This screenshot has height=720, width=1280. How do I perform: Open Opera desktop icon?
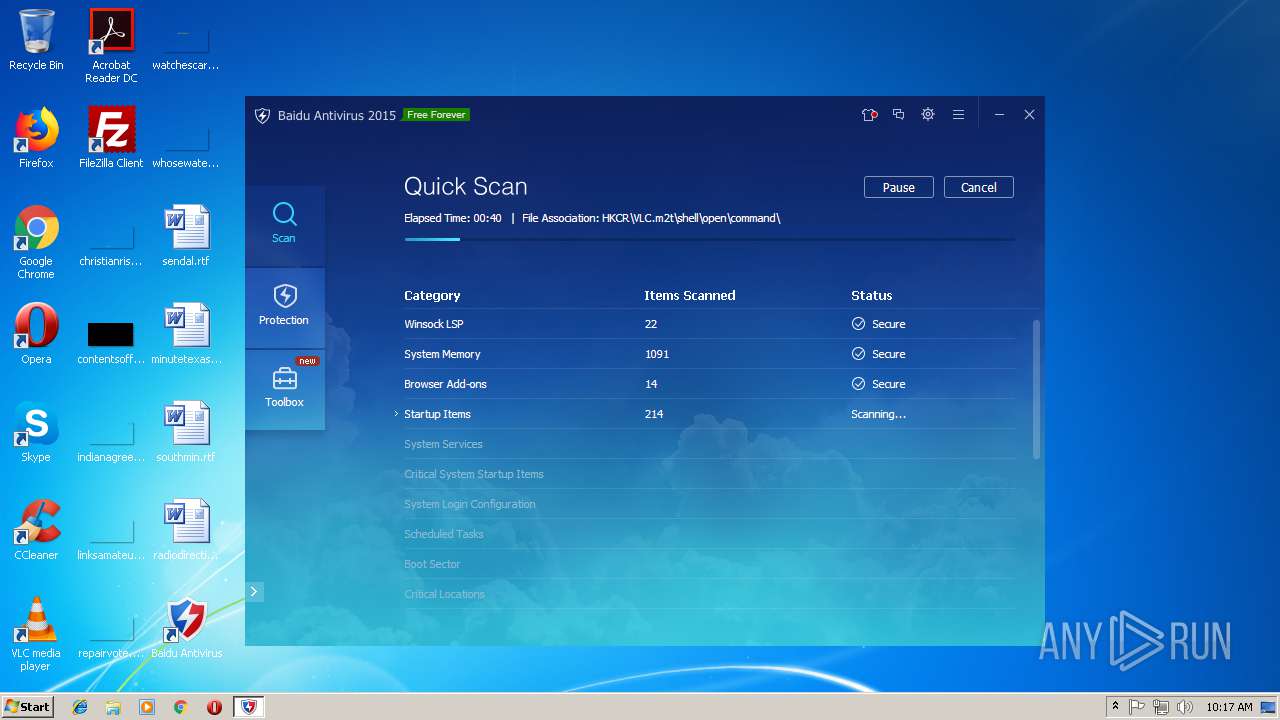coord(36,334)
